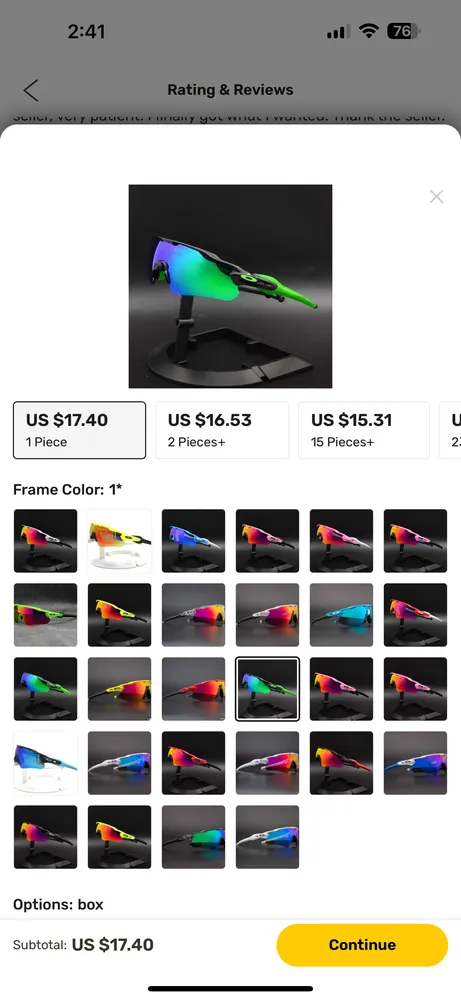Select the blue frame swatch ending row four
461x1000 pixels.
click(415, 763)
